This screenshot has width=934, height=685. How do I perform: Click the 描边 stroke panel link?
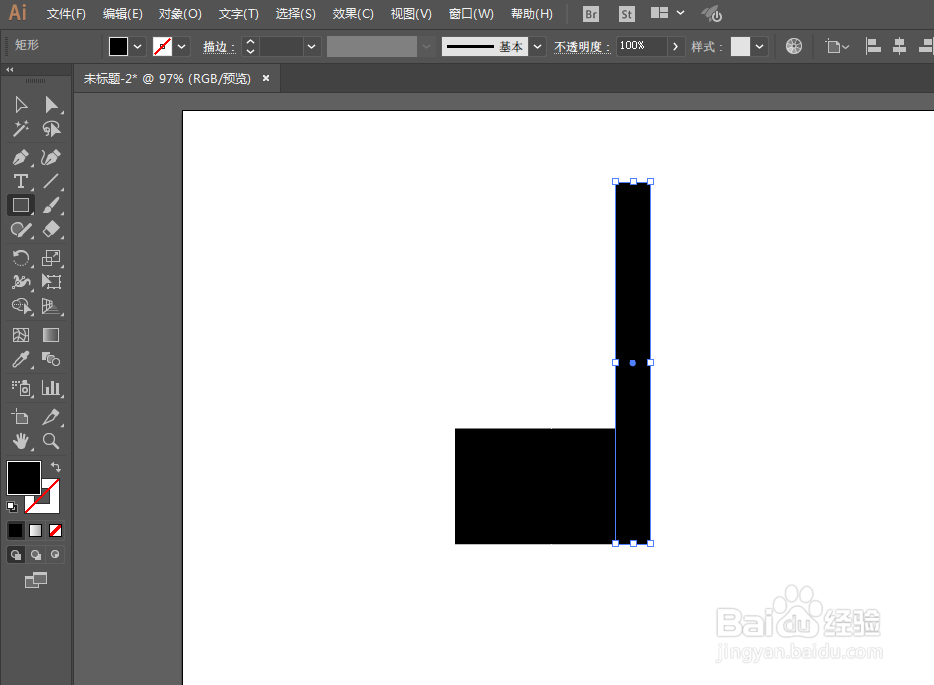click(219, 46)
